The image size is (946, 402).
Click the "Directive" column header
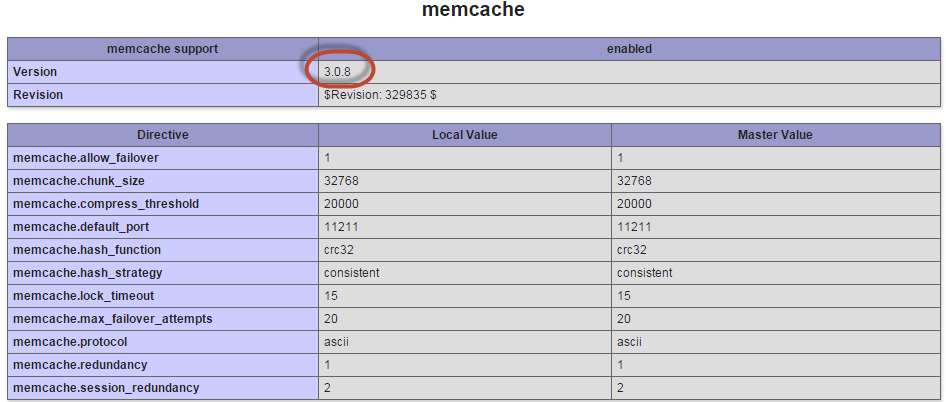tap(163, 135)
